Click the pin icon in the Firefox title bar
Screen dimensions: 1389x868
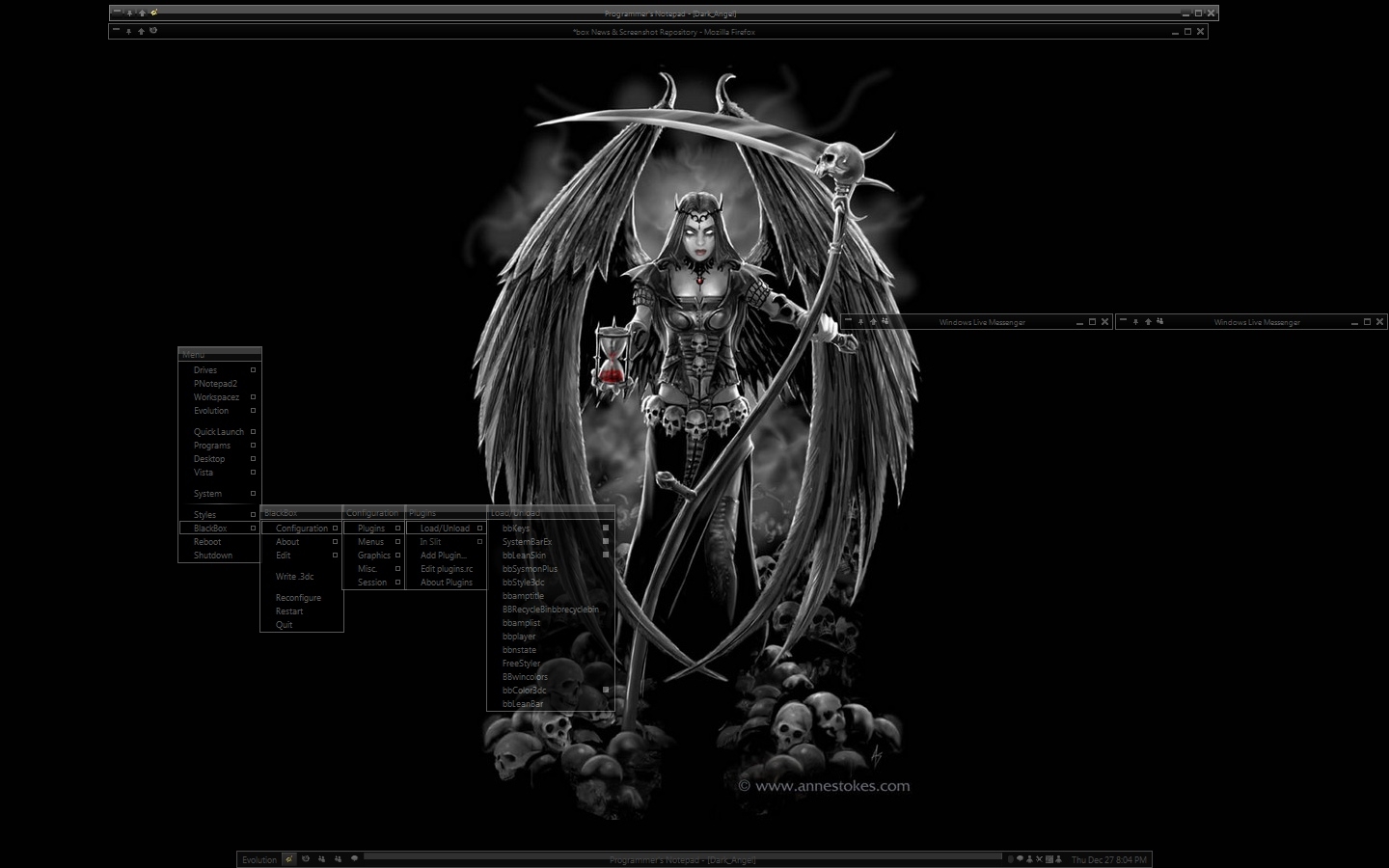tap(128, 31)
